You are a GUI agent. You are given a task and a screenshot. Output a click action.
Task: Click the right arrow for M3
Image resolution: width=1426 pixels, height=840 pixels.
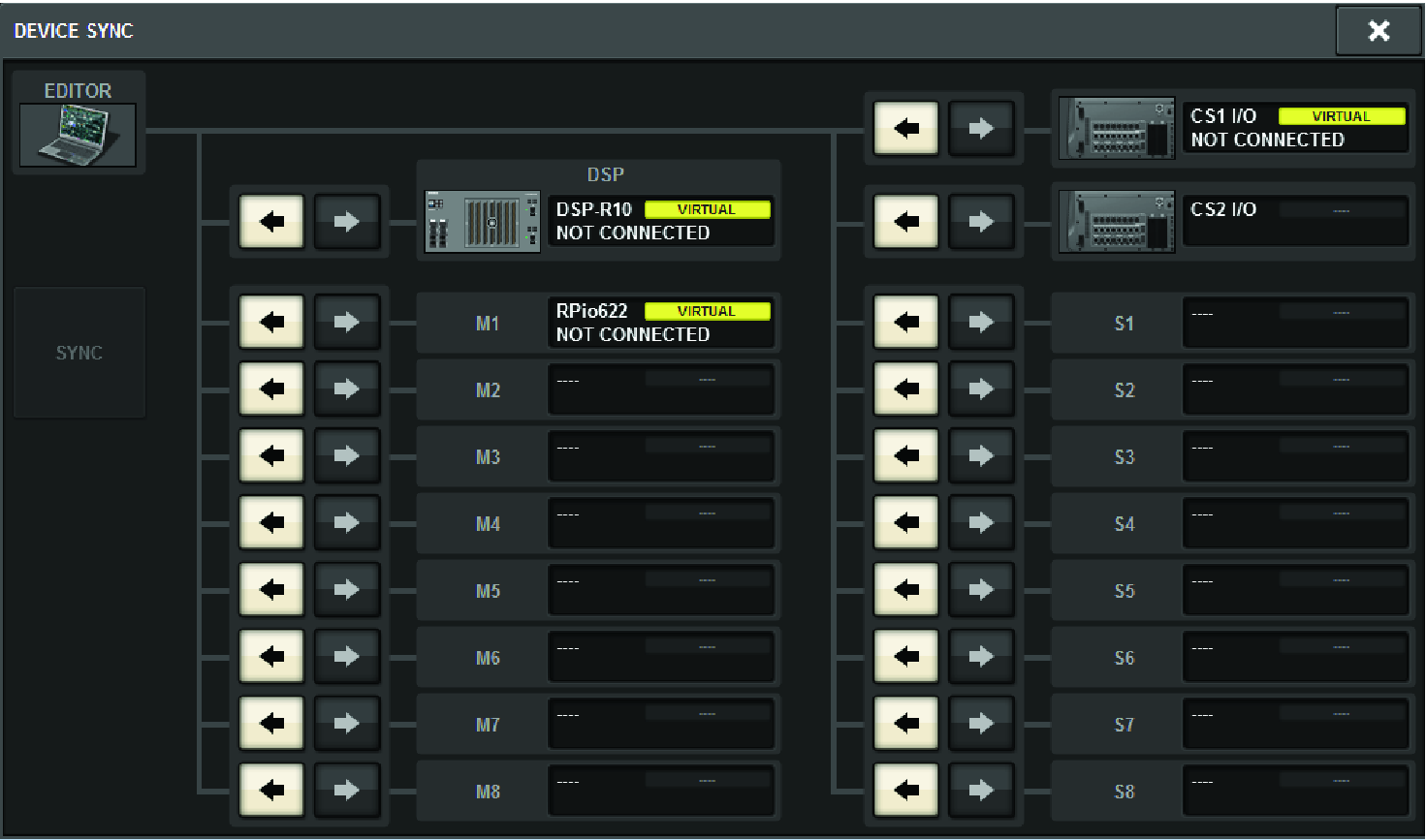pyautogui.click(x=346, y=456)
